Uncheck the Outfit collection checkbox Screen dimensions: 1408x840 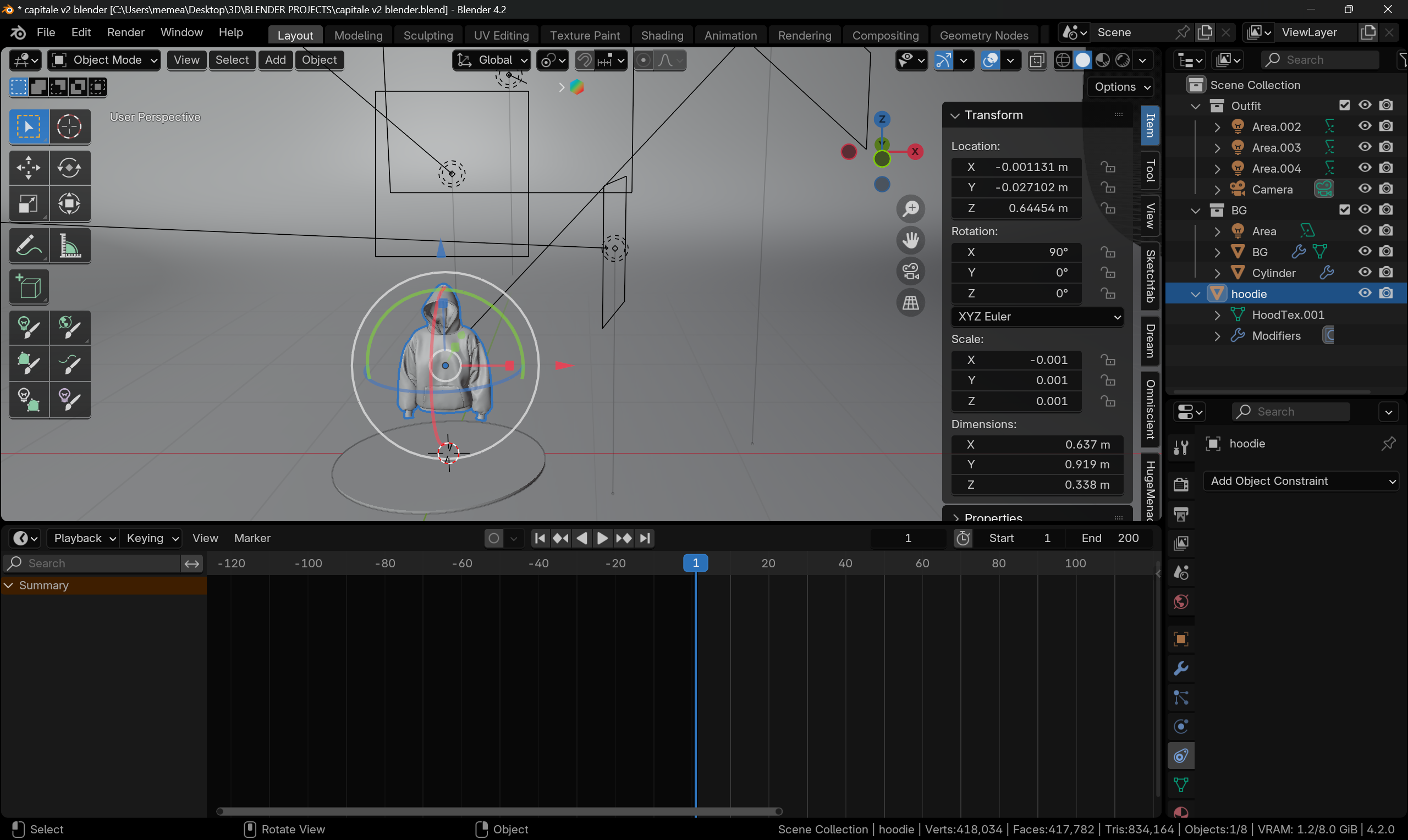1344,106
